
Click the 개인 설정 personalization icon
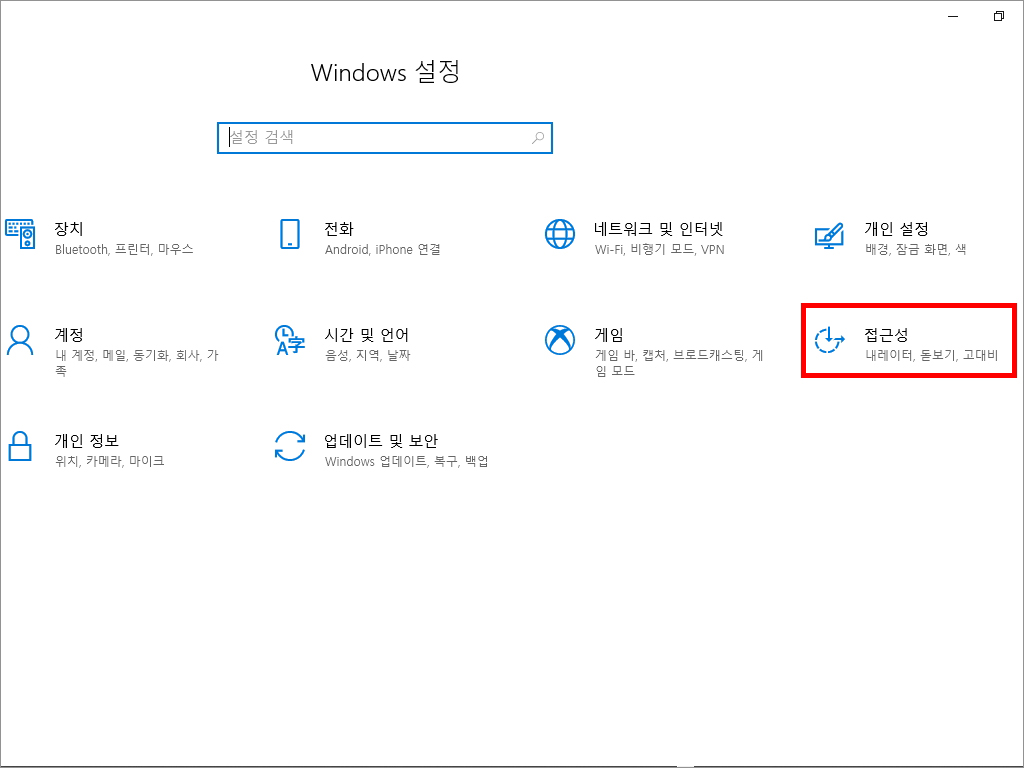[x=829, y=235]
